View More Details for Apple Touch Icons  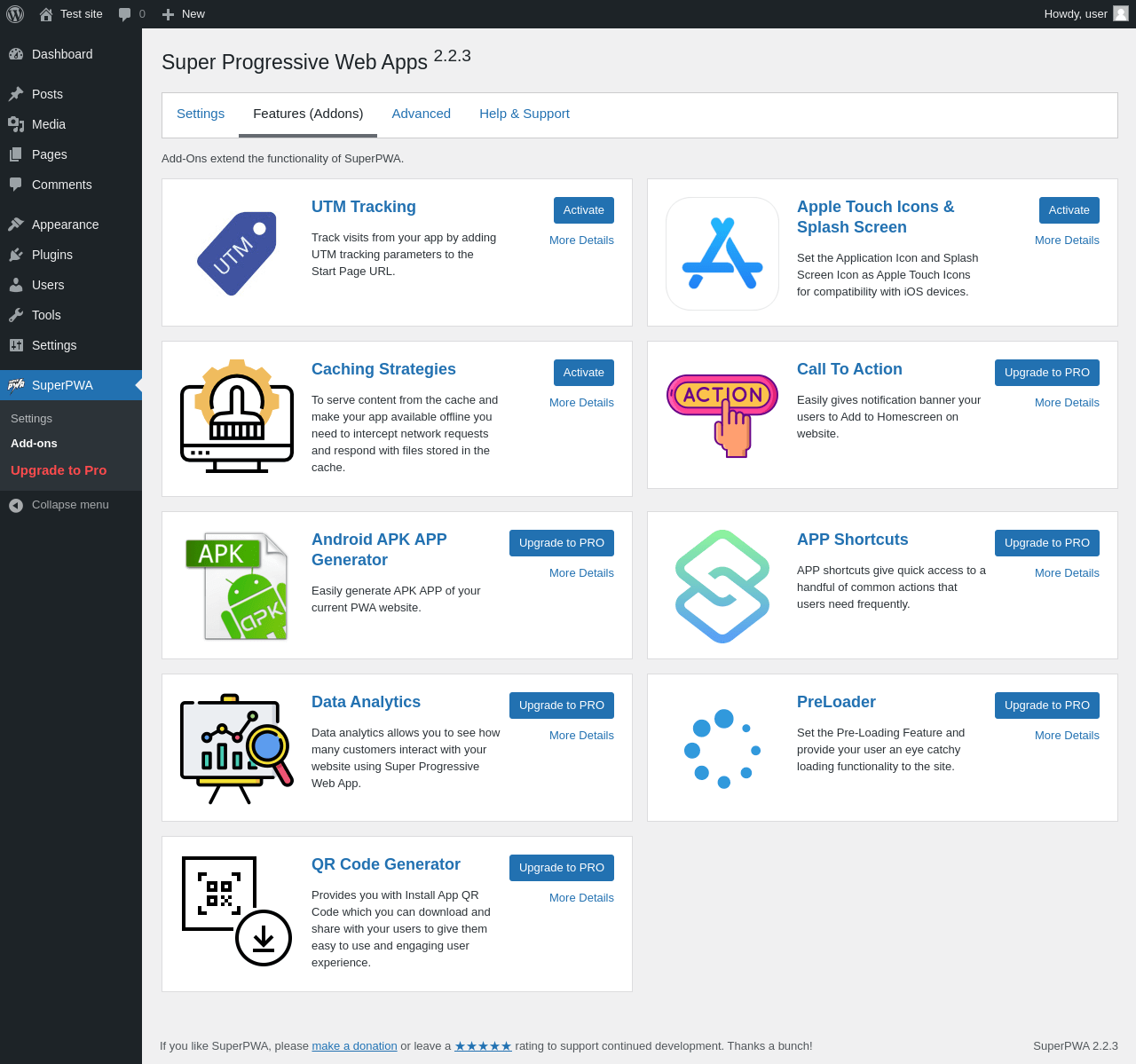1067,240
